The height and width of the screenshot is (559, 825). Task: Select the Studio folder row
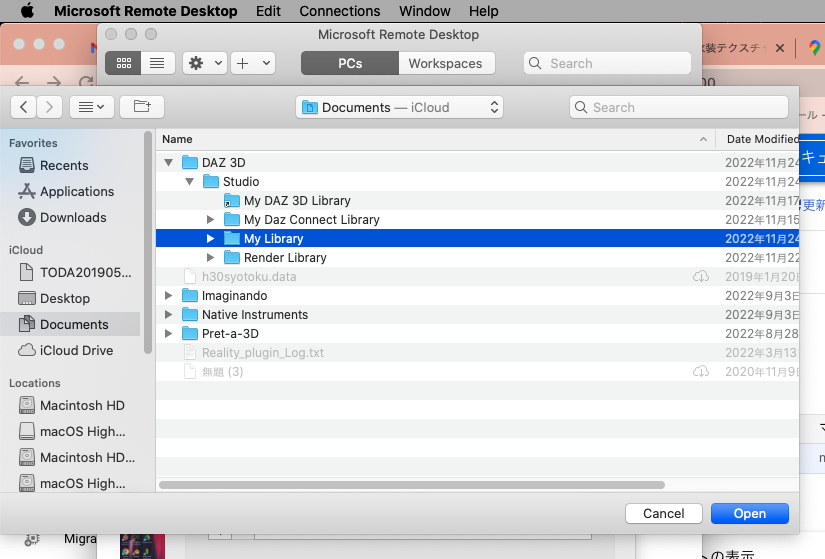[x=477, y=182]
